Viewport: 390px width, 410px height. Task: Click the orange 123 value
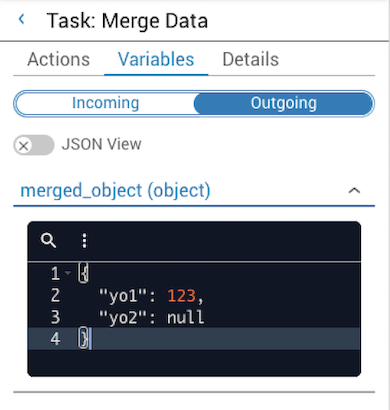point(181,296)
